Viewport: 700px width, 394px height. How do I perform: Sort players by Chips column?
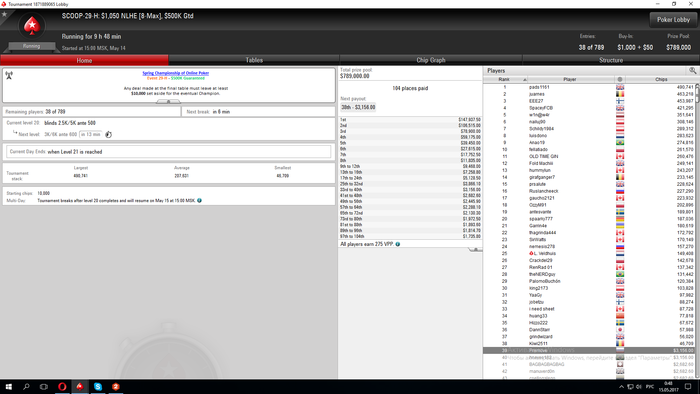click(661, 79)
